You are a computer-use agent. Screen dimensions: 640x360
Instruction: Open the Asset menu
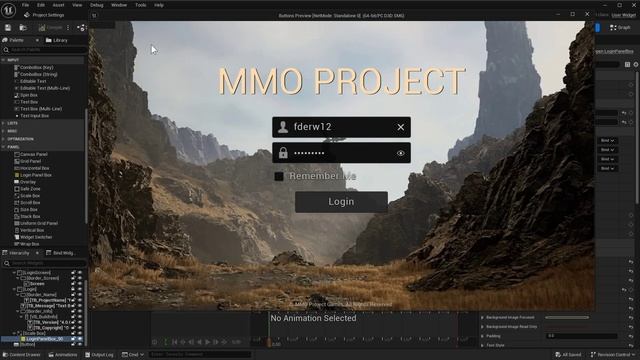tap(58, 5)
